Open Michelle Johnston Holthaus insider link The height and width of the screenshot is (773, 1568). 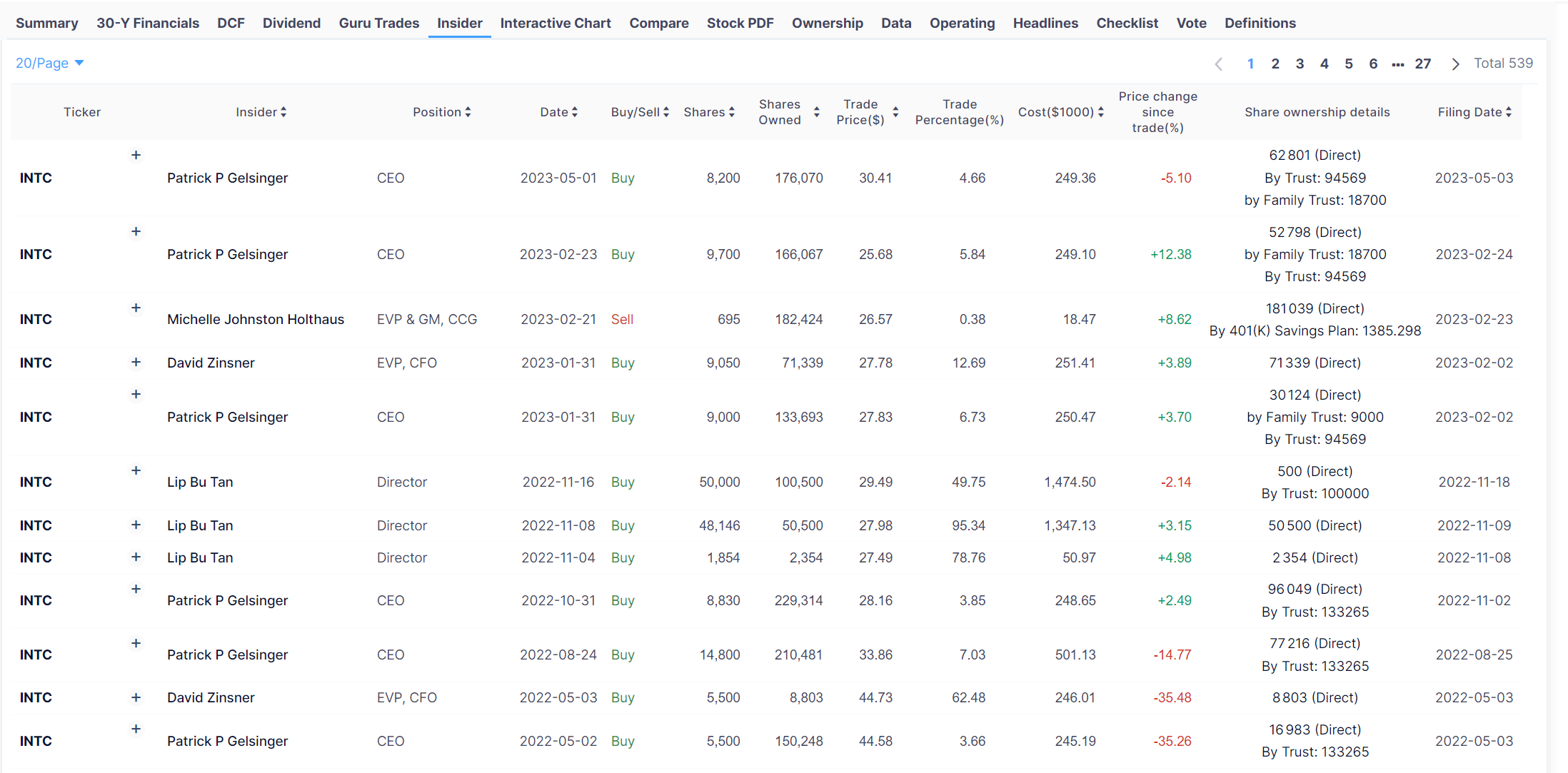pyautogui.click(x=256, y=319)
